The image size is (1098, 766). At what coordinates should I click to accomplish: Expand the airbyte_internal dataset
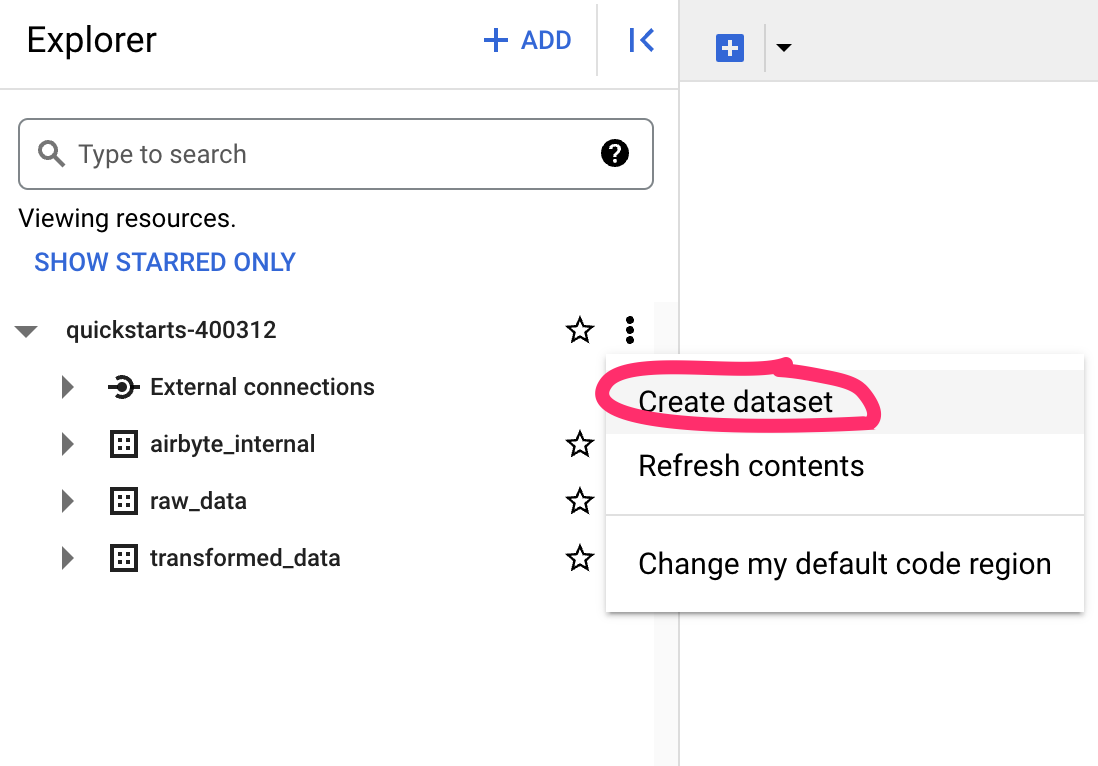click(x=67, y=444)
